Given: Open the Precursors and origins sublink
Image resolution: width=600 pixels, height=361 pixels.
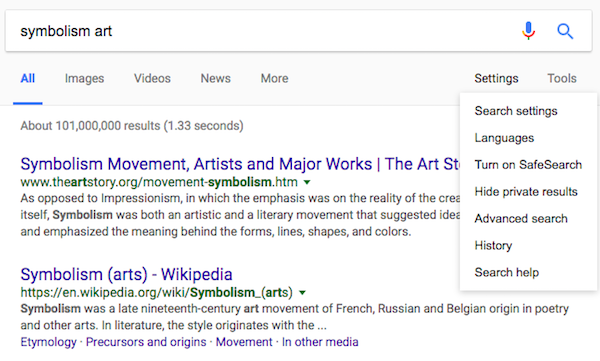Looking at the screenshot, I should point(146,342).
